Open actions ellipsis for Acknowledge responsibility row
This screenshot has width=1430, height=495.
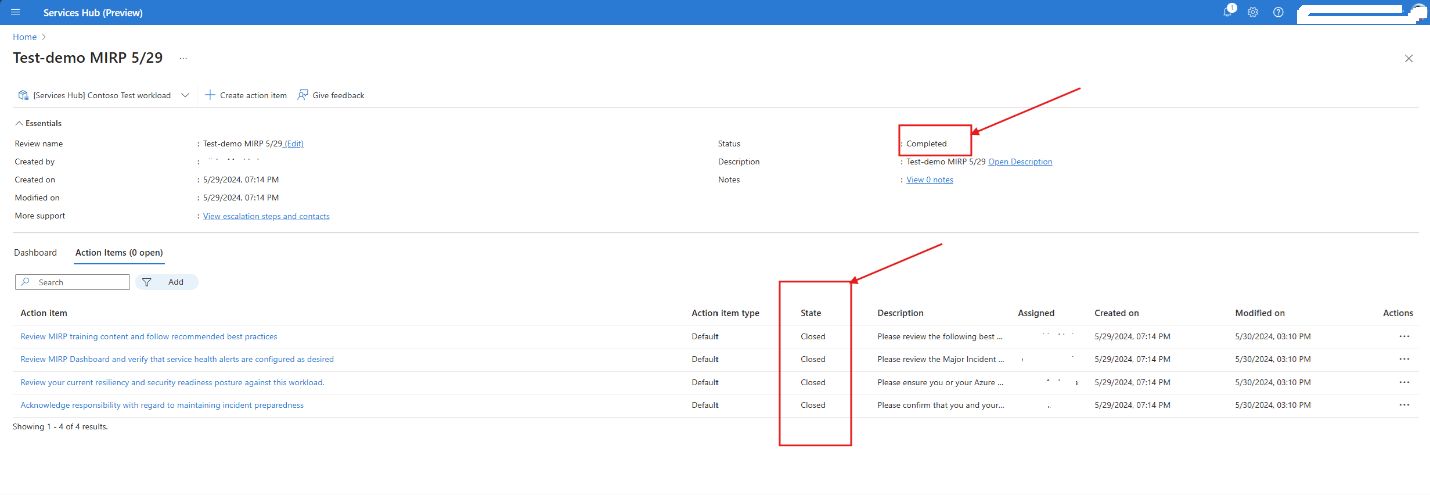coord(1404,405)
